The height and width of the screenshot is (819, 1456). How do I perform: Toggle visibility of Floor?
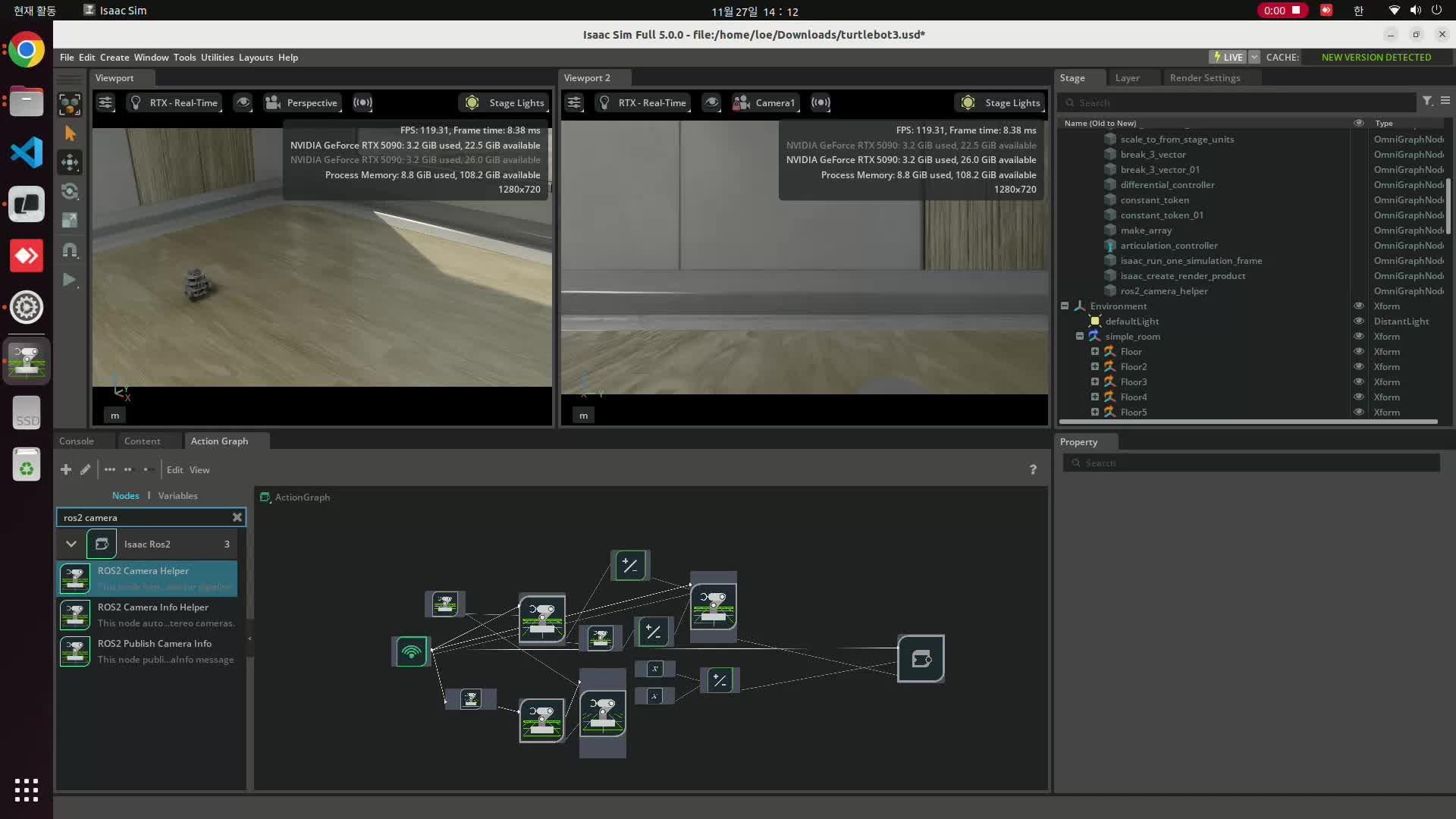tap(1358, 352)
